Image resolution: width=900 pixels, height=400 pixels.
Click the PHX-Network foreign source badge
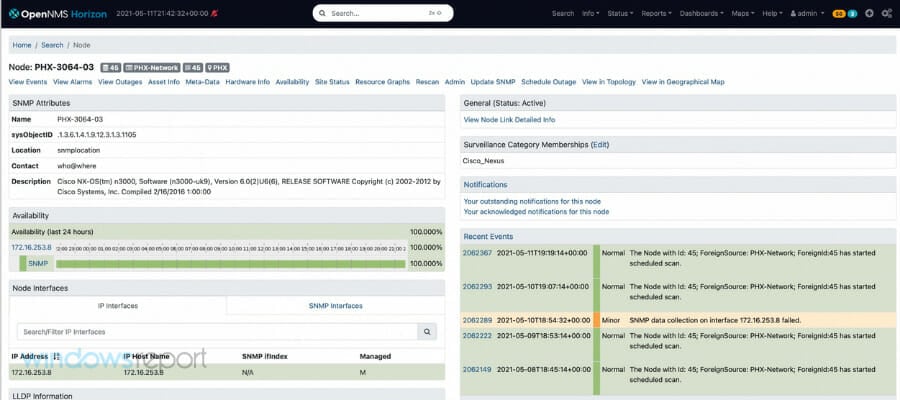coord(152,68)
